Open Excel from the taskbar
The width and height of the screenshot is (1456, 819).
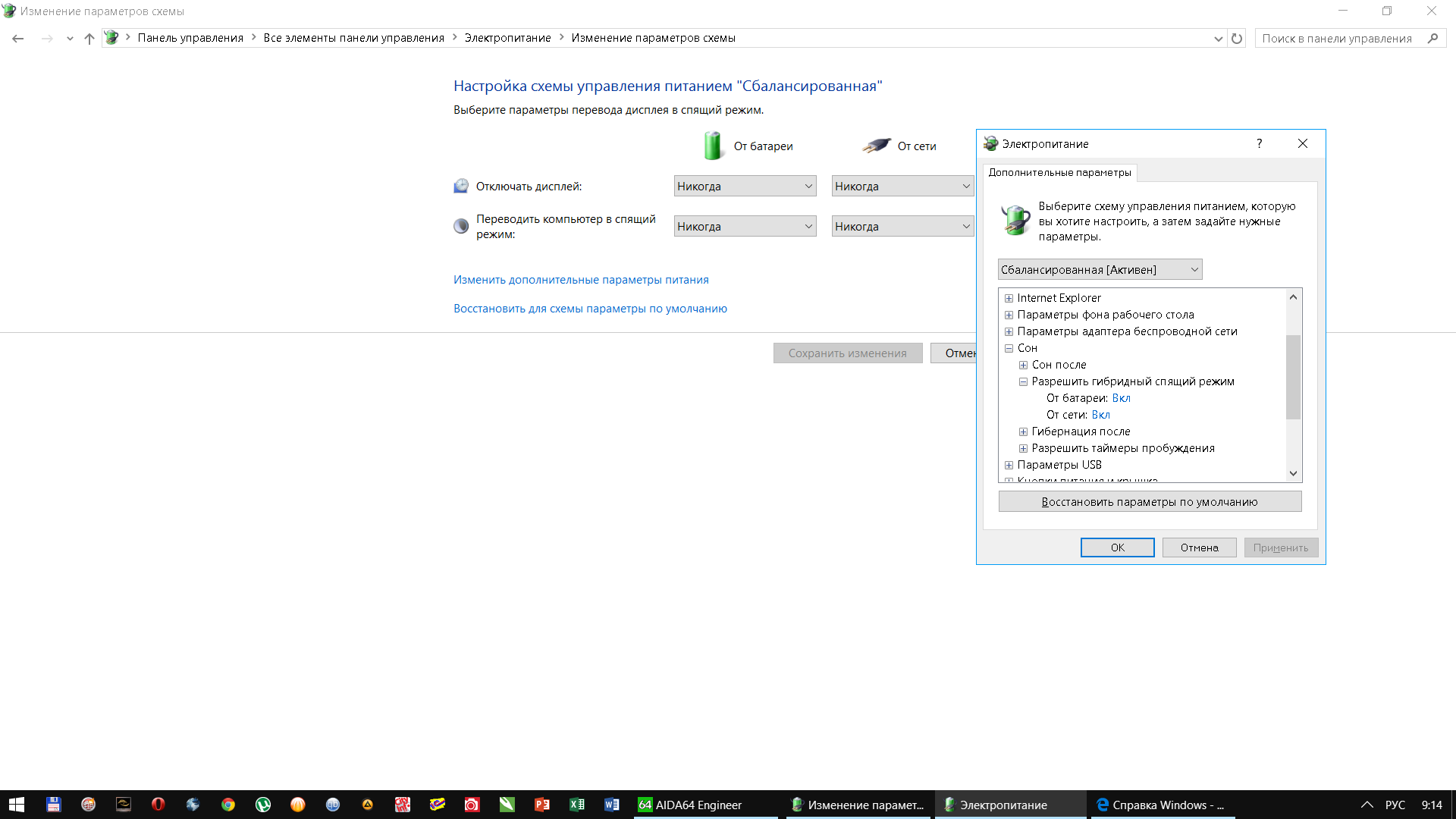tap(577, 805)
